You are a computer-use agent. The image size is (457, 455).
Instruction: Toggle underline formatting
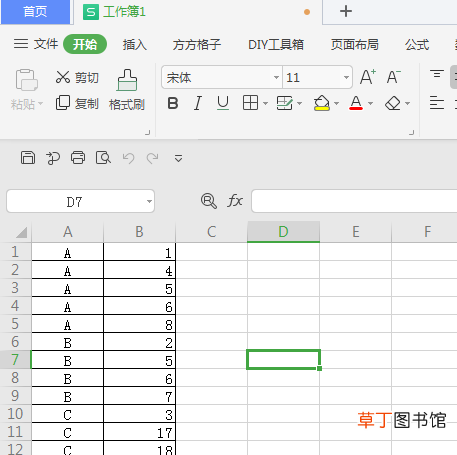[x=223, y=103]
